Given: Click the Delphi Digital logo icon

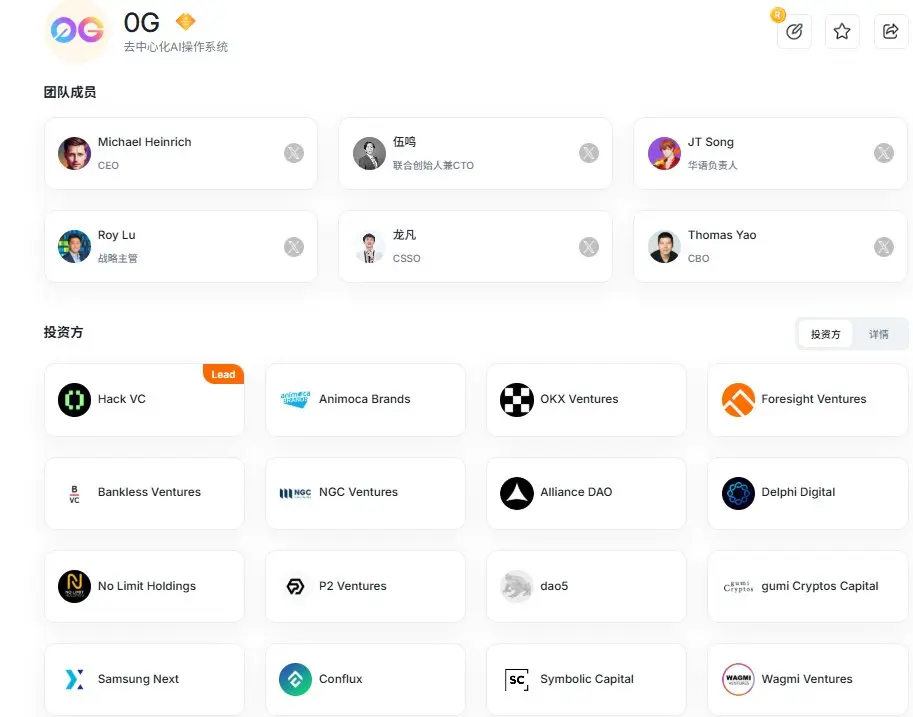Looking at the screenshot, I should click(738, 493).
